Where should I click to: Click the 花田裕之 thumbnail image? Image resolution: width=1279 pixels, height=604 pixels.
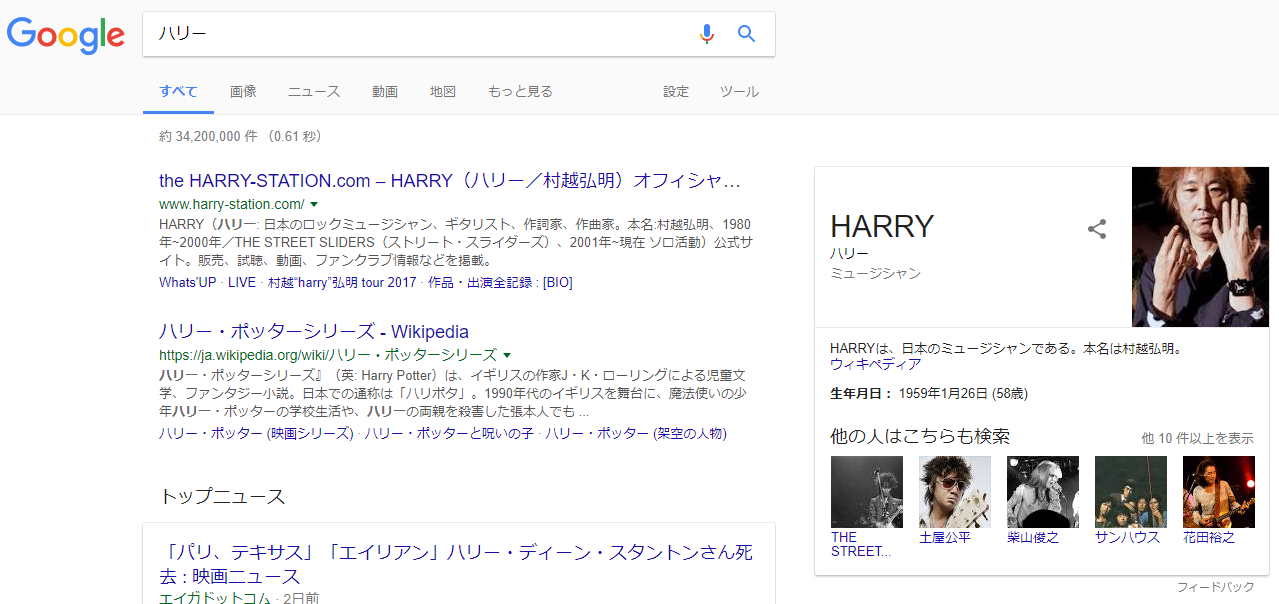[x=1219, y=492]
